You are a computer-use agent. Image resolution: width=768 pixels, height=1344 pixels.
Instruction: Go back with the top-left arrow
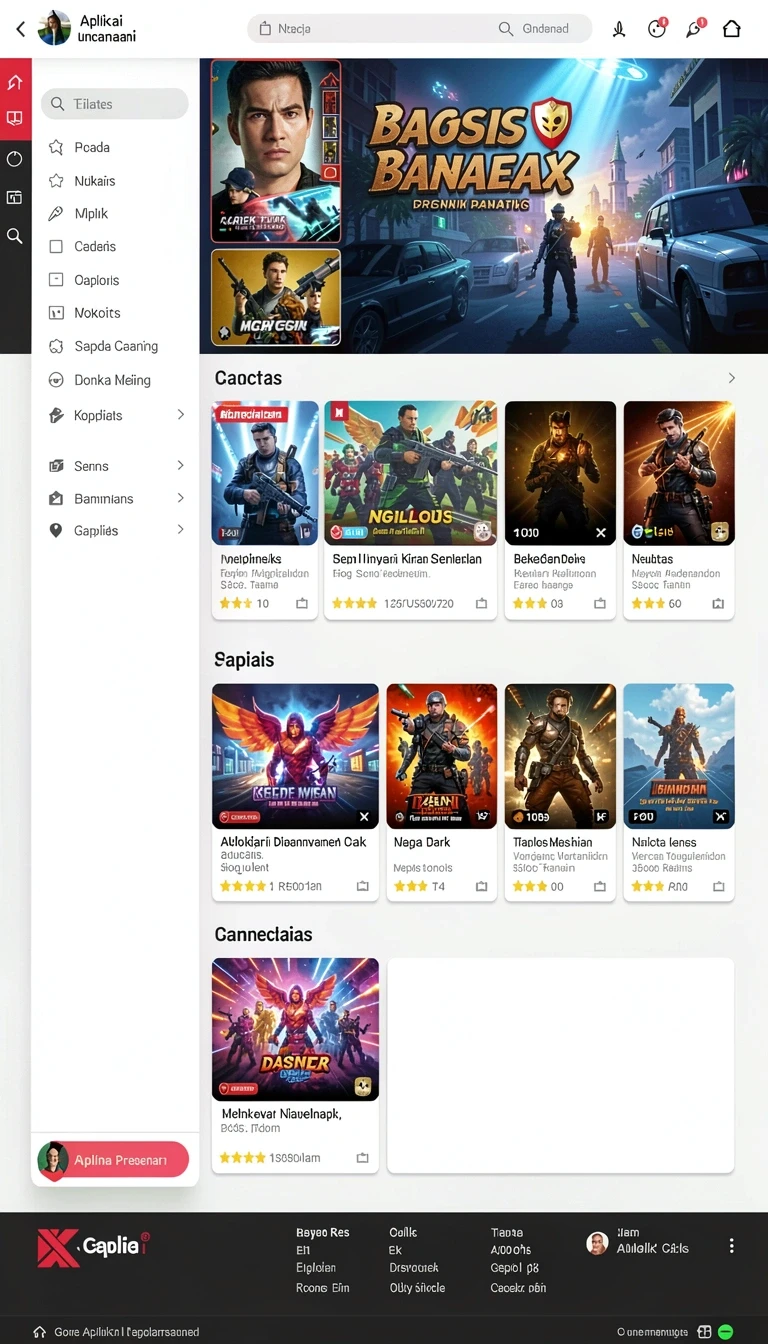20,29
